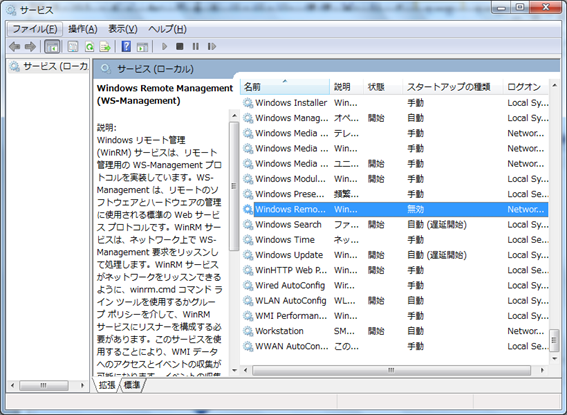Click the Export list toolbar icon
Image resolution: width=567 pixels, height=415 pixels.
click(105, 47)
